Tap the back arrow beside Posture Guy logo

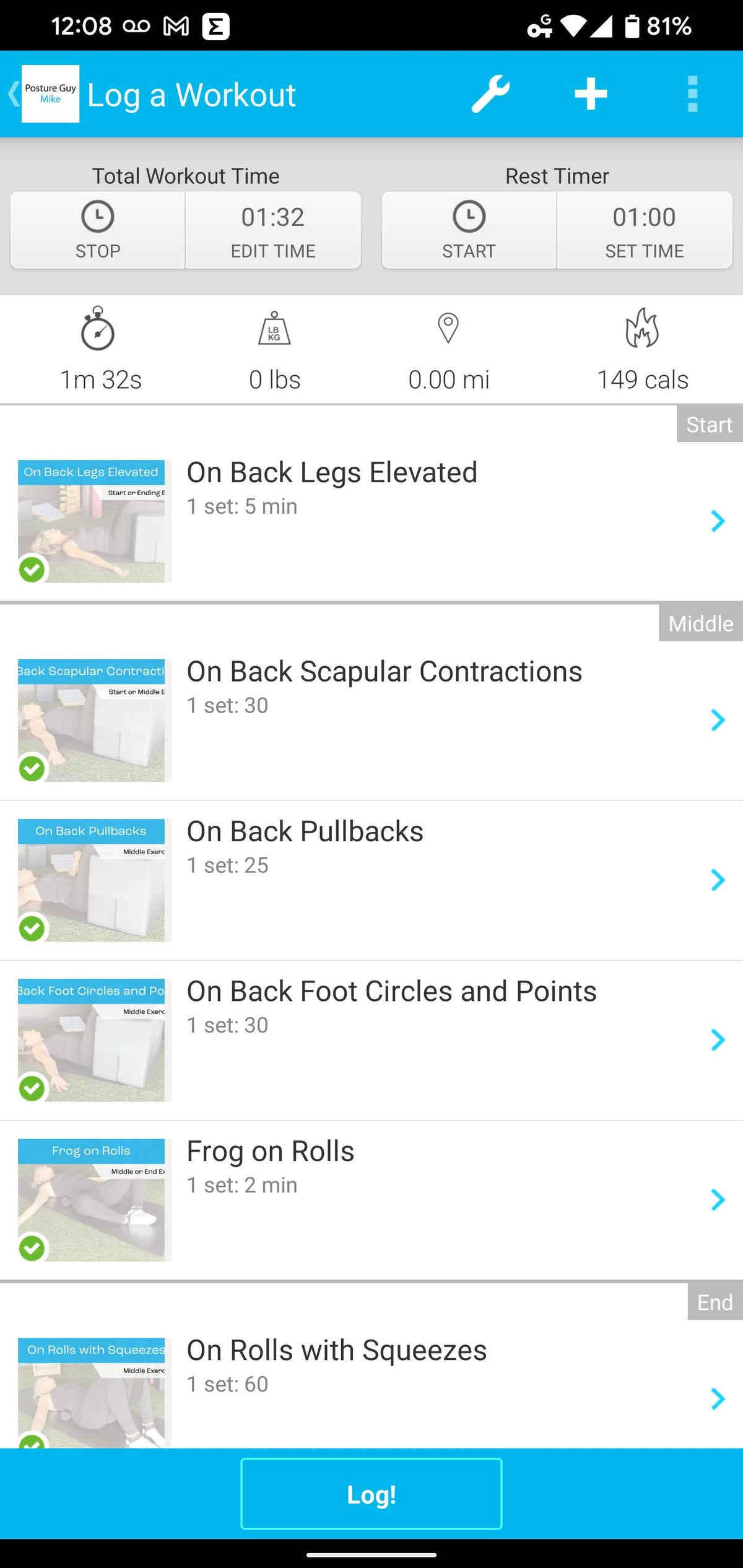(12, 94)
